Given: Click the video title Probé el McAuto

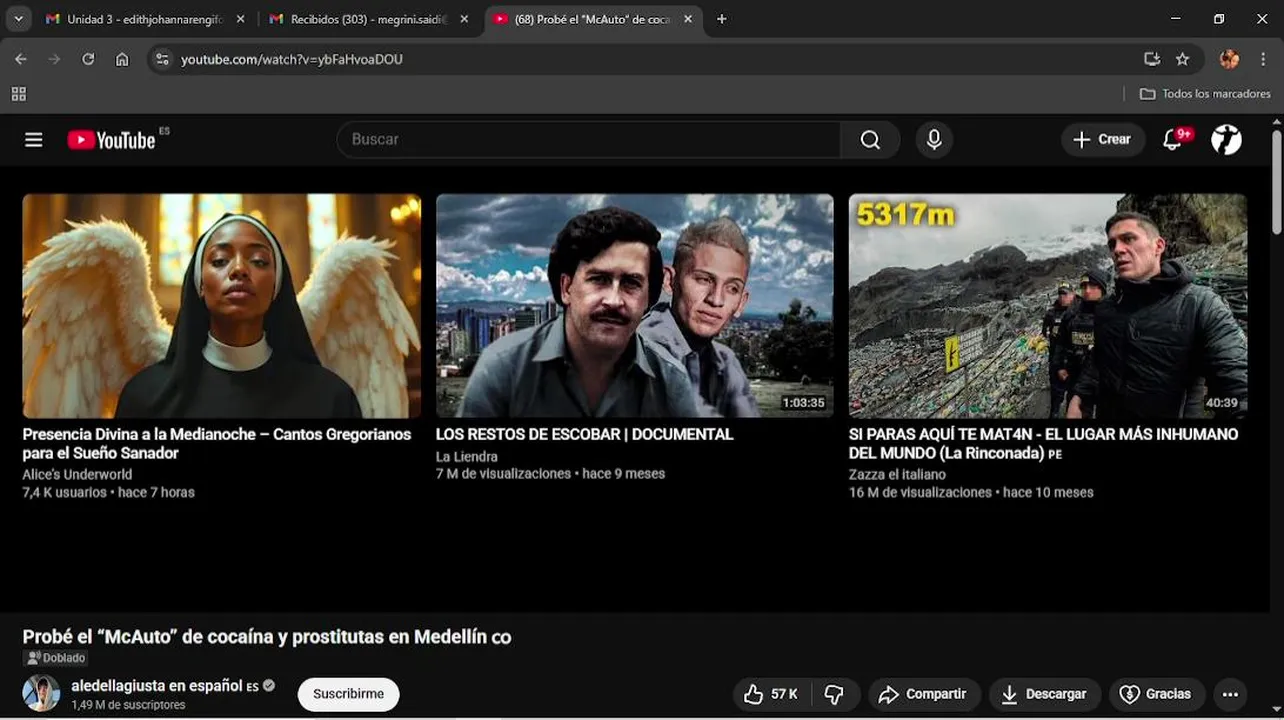Looking at the screenshot, I should click(x=267, y=637).
